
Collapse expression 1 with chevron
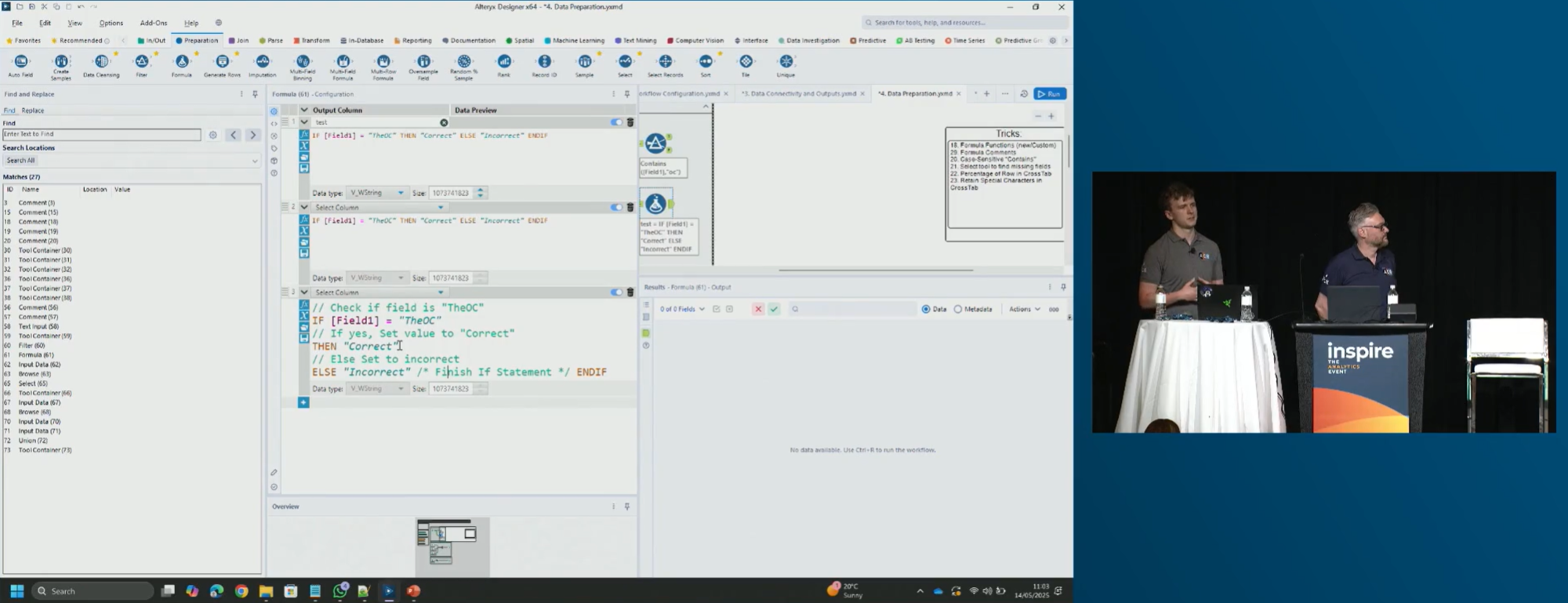click(304, 122)
